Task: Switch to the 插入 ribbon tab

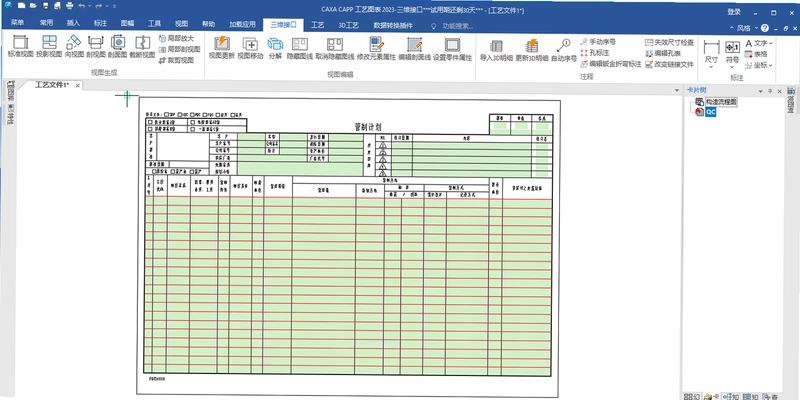Action: pyautogui.click(x=73, y=23)
